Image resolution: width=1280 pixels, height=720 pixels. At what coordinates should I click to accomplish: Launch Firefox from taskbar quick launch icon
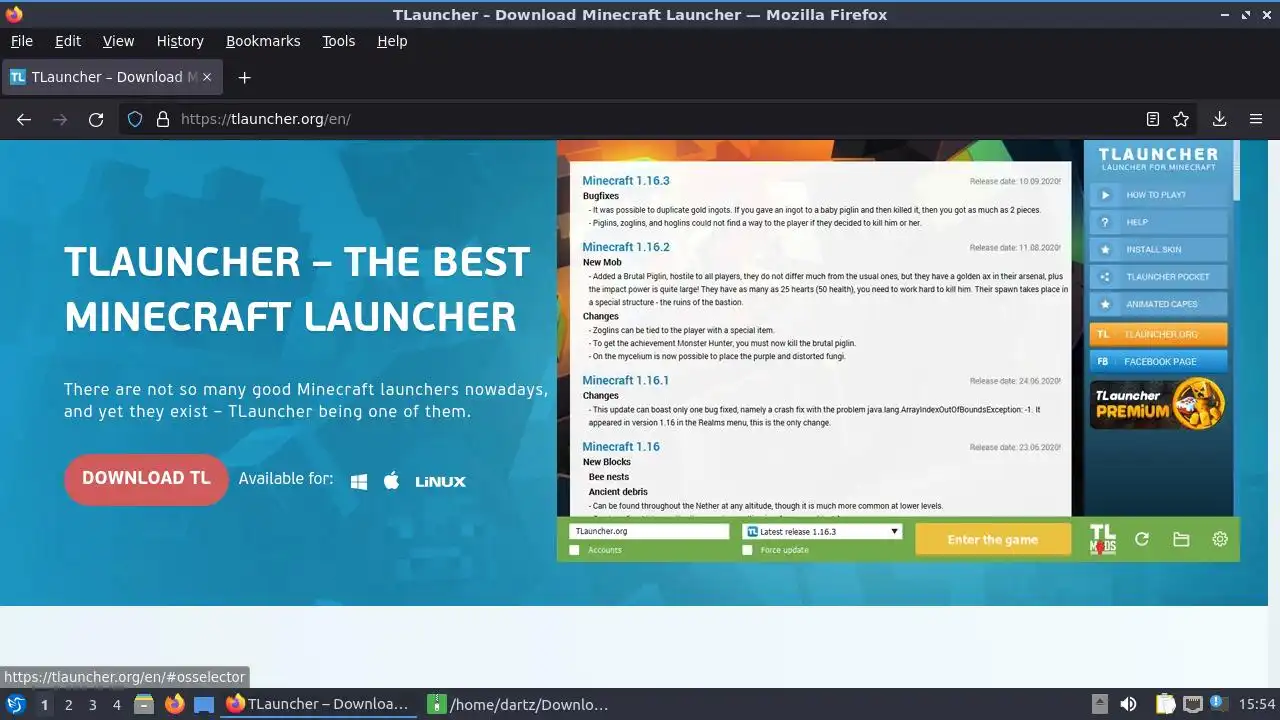point(174,704)
